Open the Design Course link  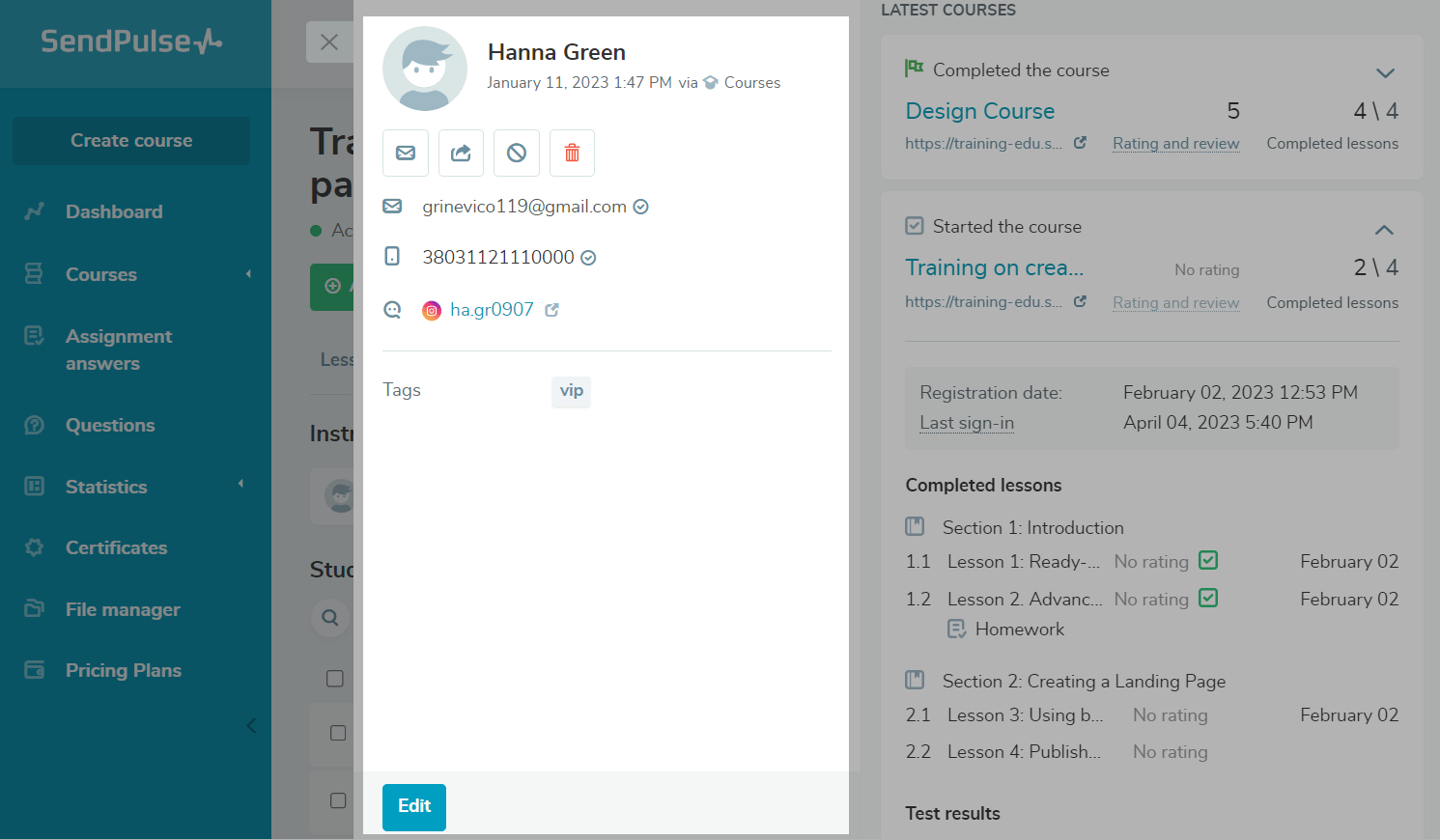(979, 111)
